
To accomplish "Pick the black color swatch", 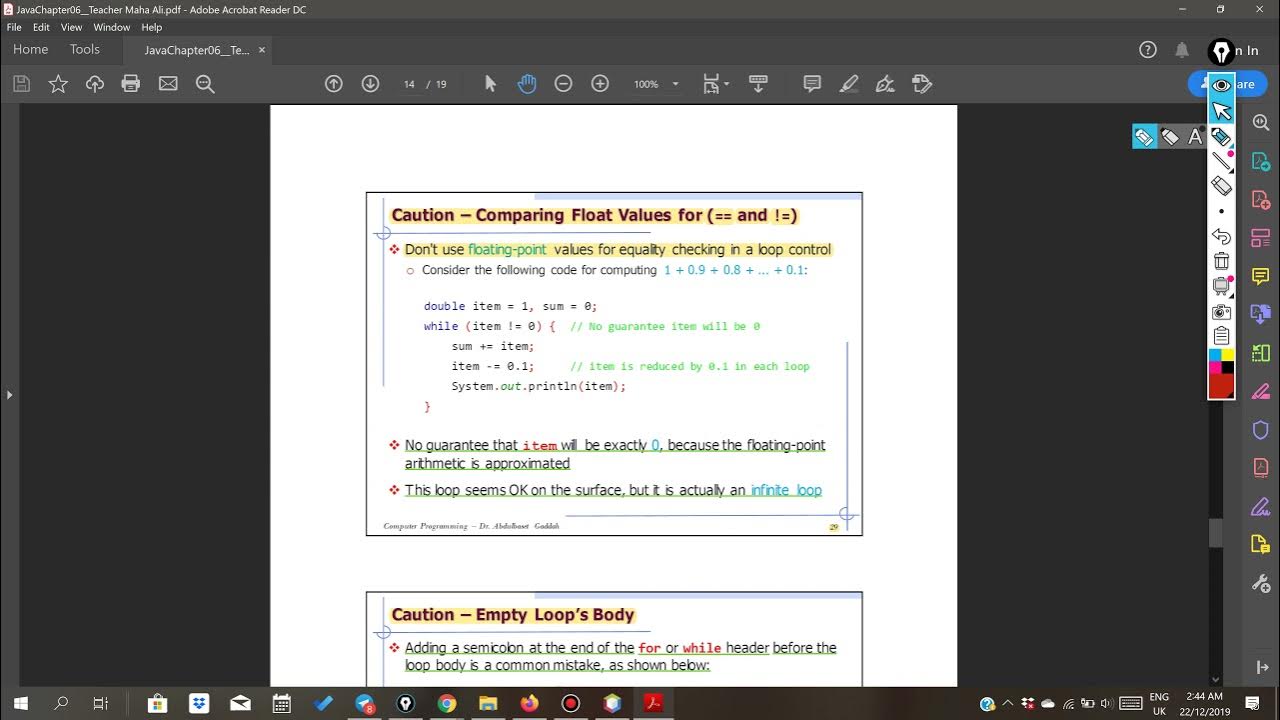I will click(x=1228, y=367).
